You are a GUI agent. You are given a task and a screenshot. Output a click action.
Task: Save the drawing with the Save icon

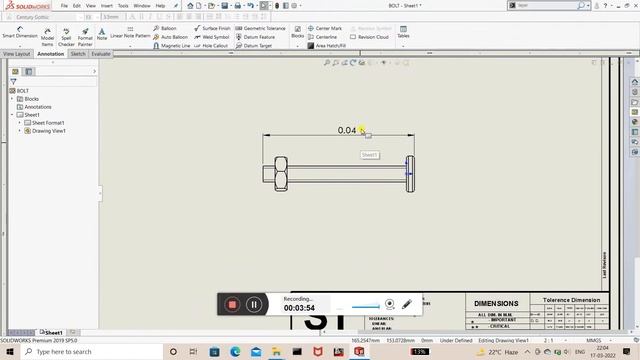tap(224, 6)
